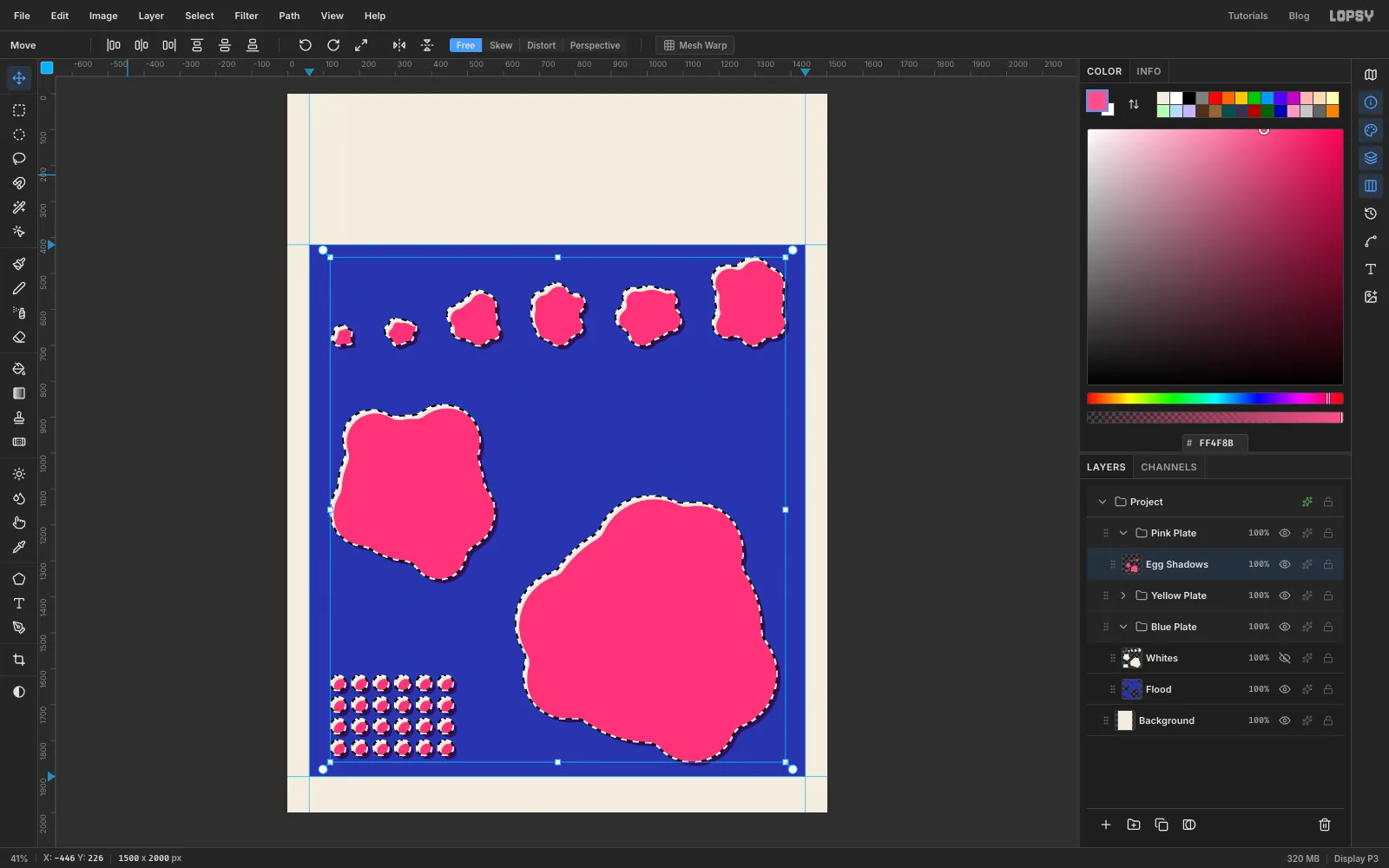Rotate counter-clockwise using toolbar icon
1389x868 pixels.
tap(306, 45)
